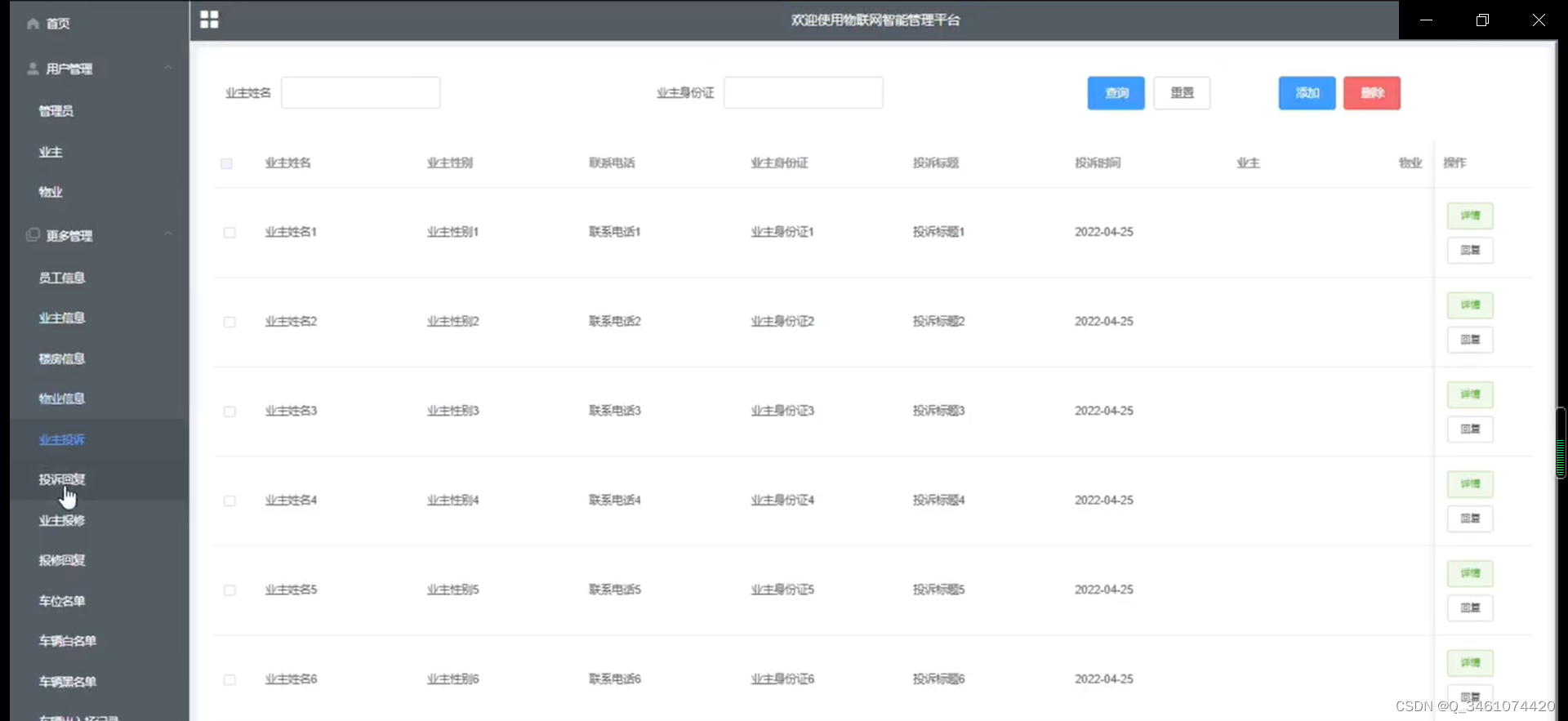Check the box for row 业主姓名4

pyautogui.click(x=229, y=501)
